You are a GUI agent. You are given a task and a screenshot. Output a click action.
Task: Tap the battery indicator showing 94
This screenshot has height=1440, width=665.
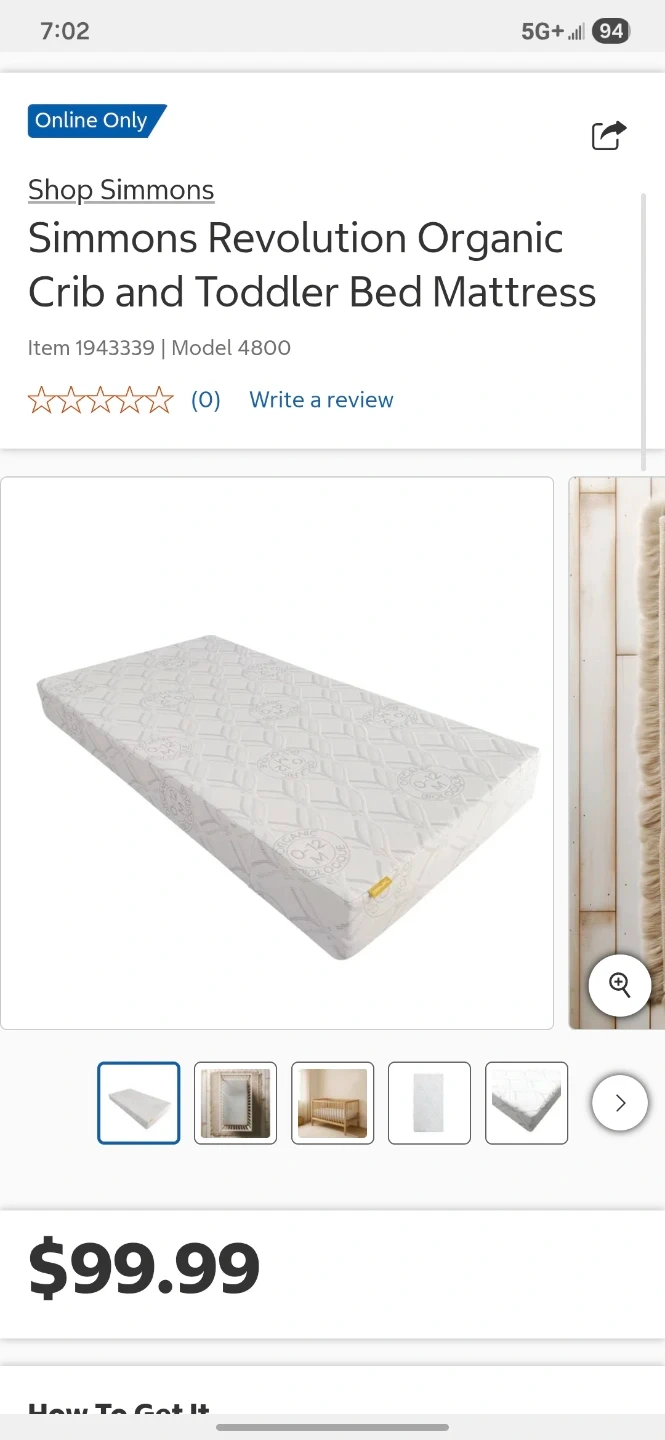tap(611, 31)
